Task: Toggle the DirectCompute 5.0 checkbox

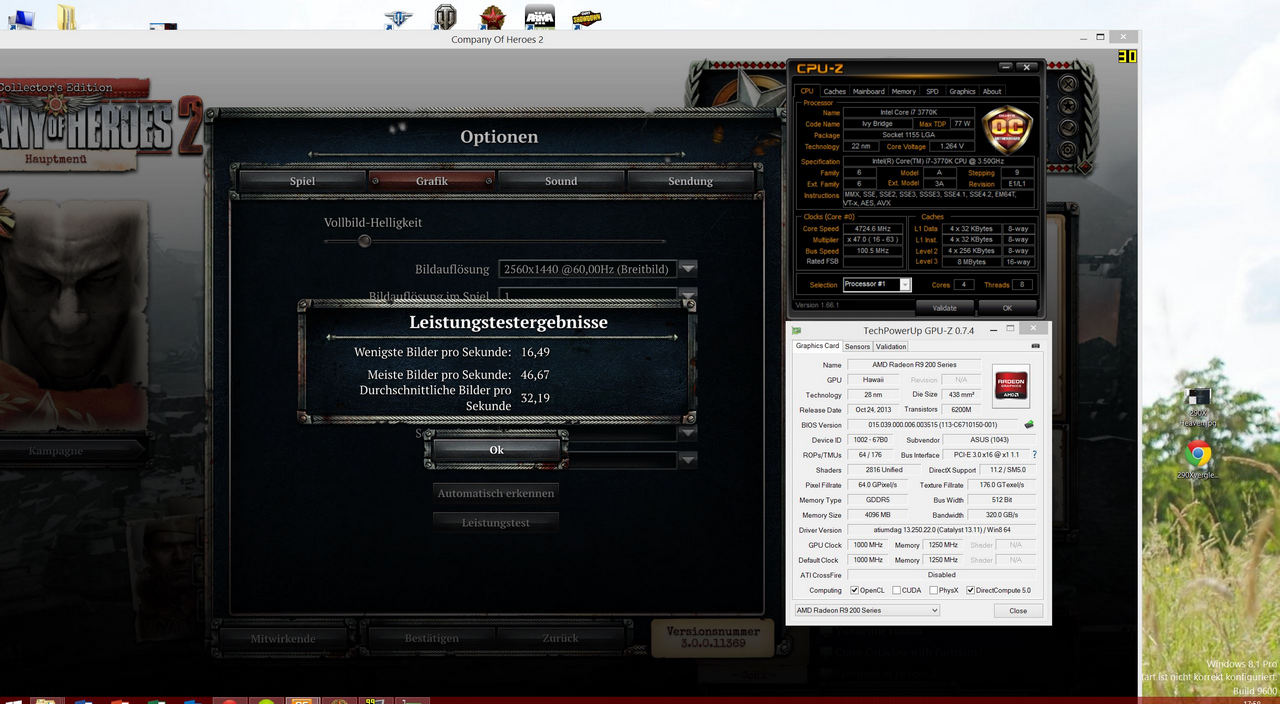Action: click(970, 590)
